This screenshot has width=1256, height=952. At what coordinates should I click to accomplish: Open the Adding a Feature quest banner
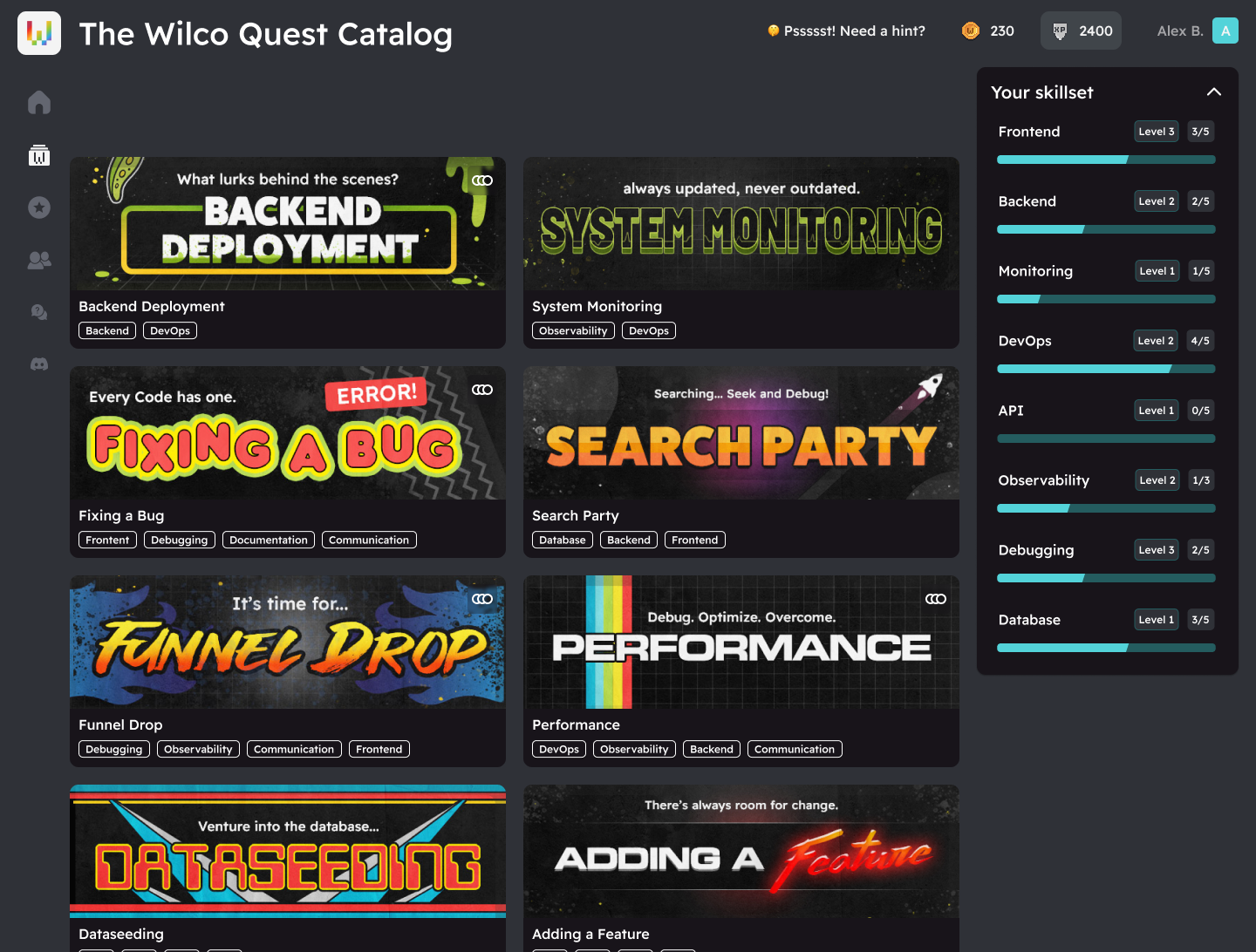pyautogui.click(x=741, y=851)
